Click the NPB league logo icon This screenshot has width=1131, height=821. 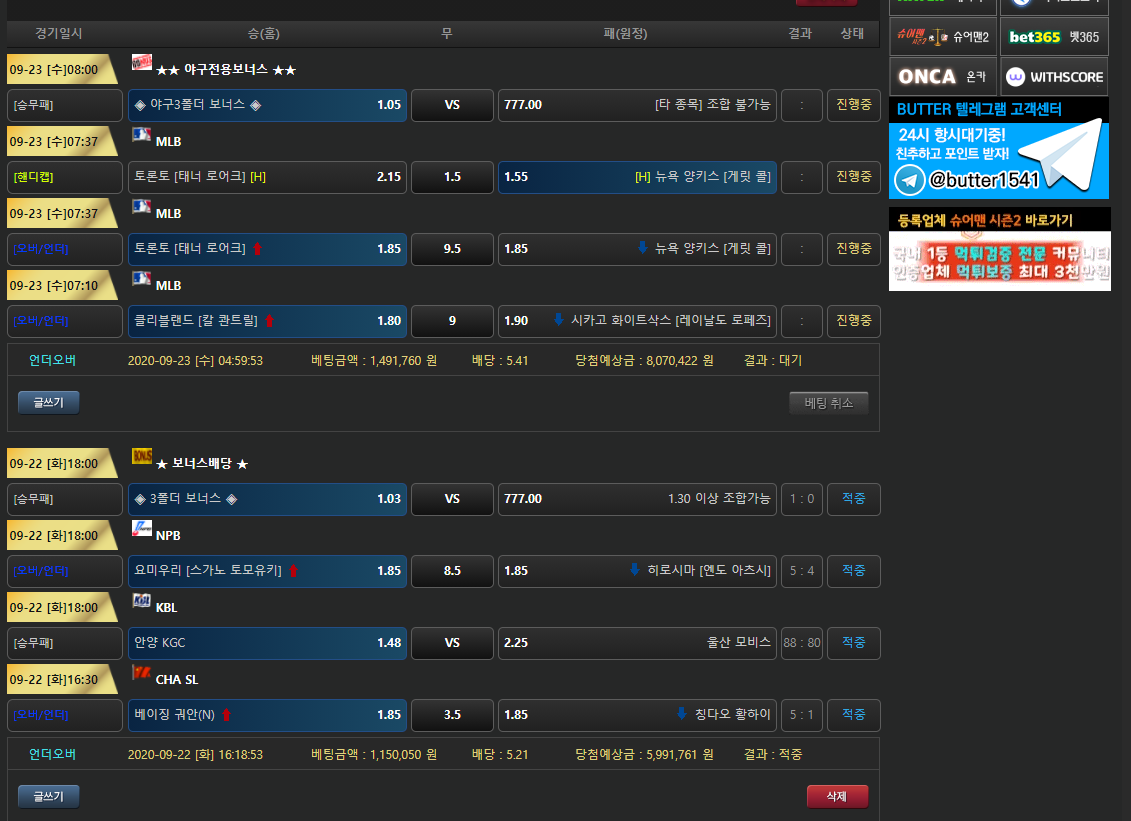tap(141, 529)
